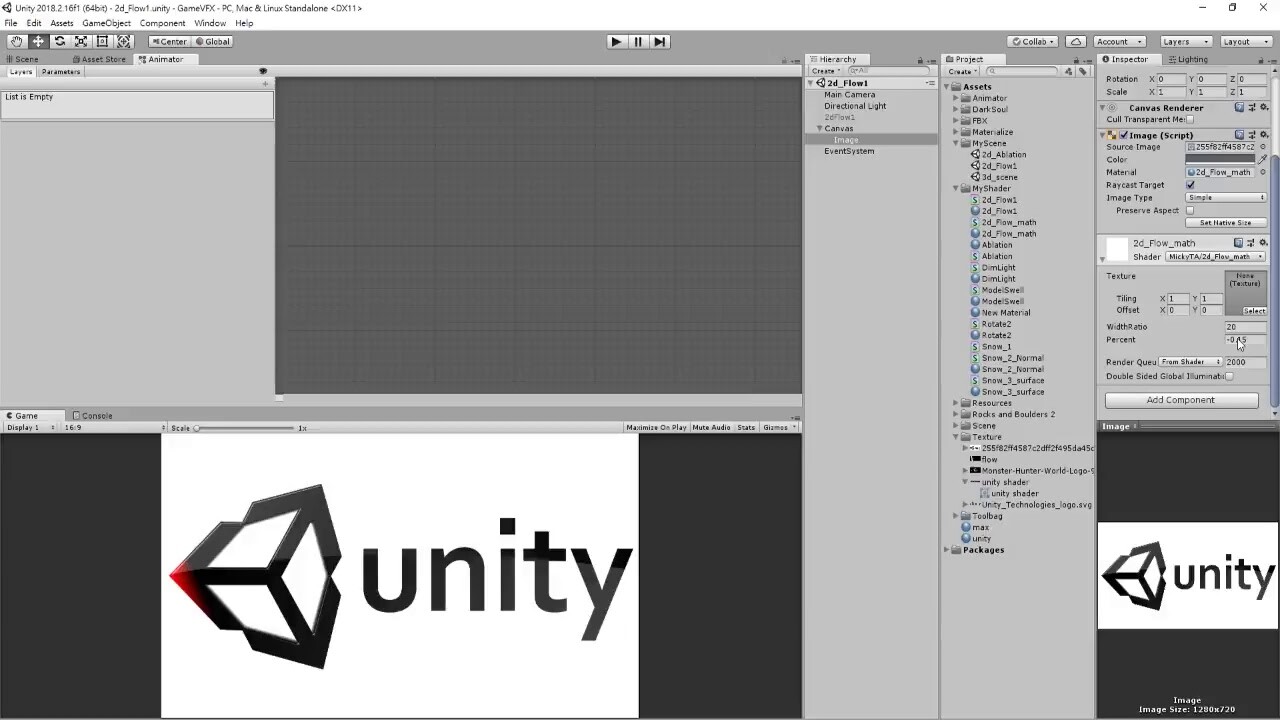Toggle Animator layer visibility eye icon
The image size is (1280, 720).
click(263, 71)
